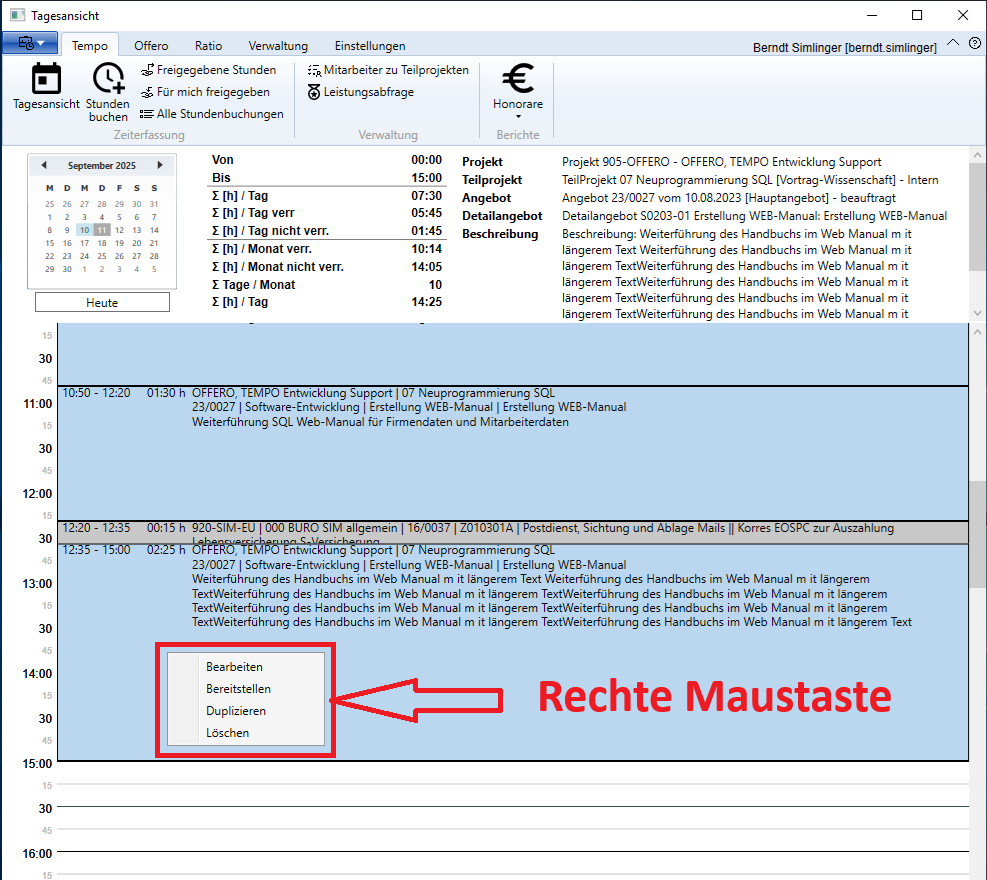Viewport: 987px width, 880px height.
Task: Select Für mich freigegeben
Action: coord(205,92)
